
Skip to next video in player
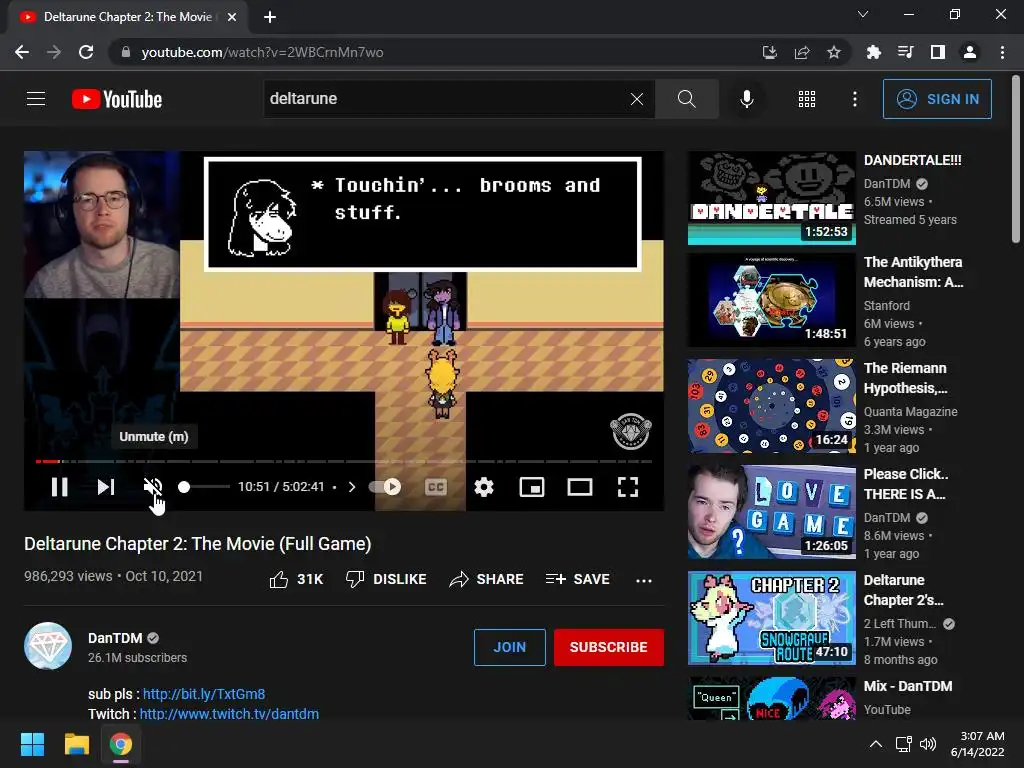106,487
